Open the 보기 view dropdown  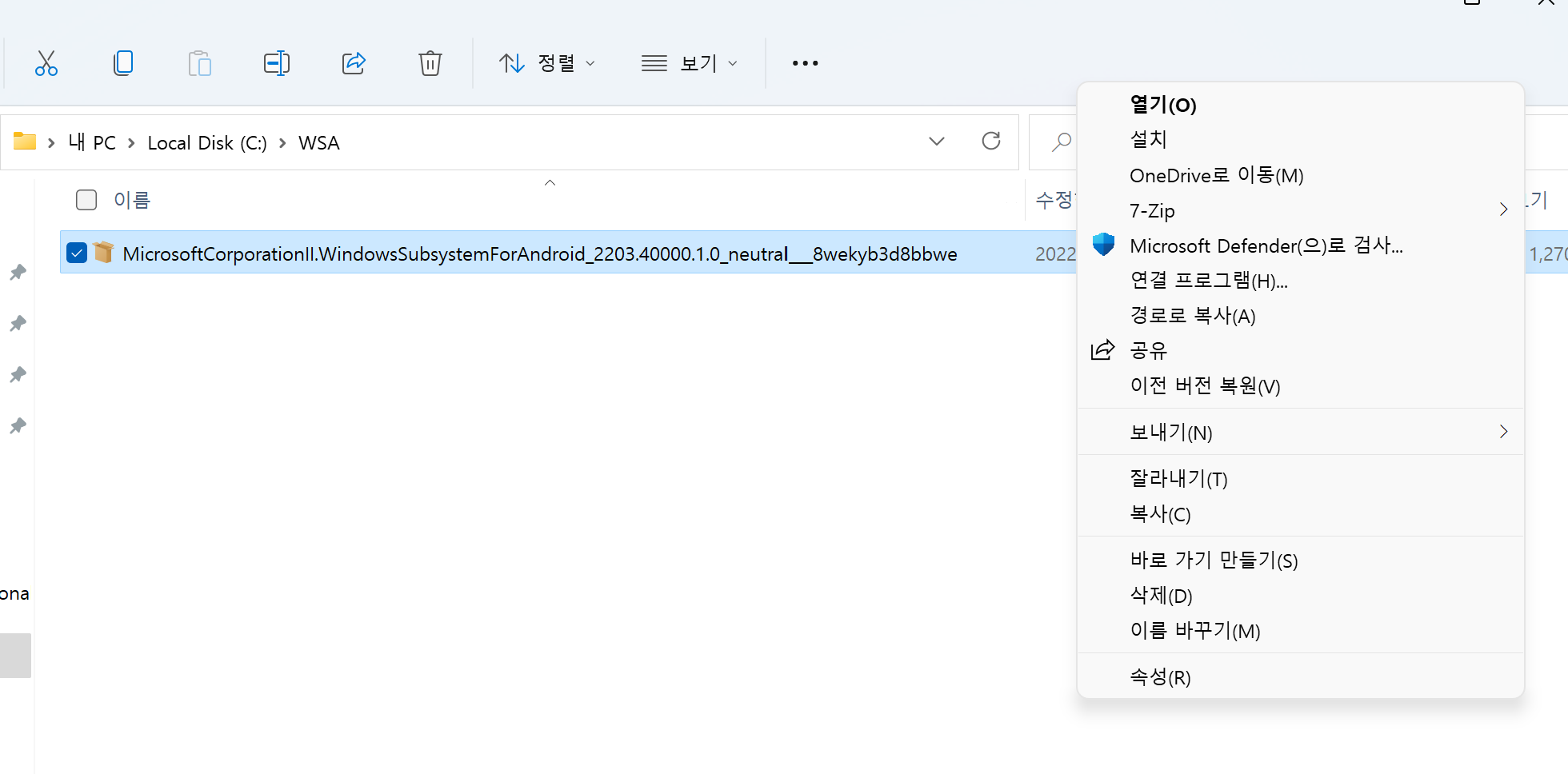(689, 63)
